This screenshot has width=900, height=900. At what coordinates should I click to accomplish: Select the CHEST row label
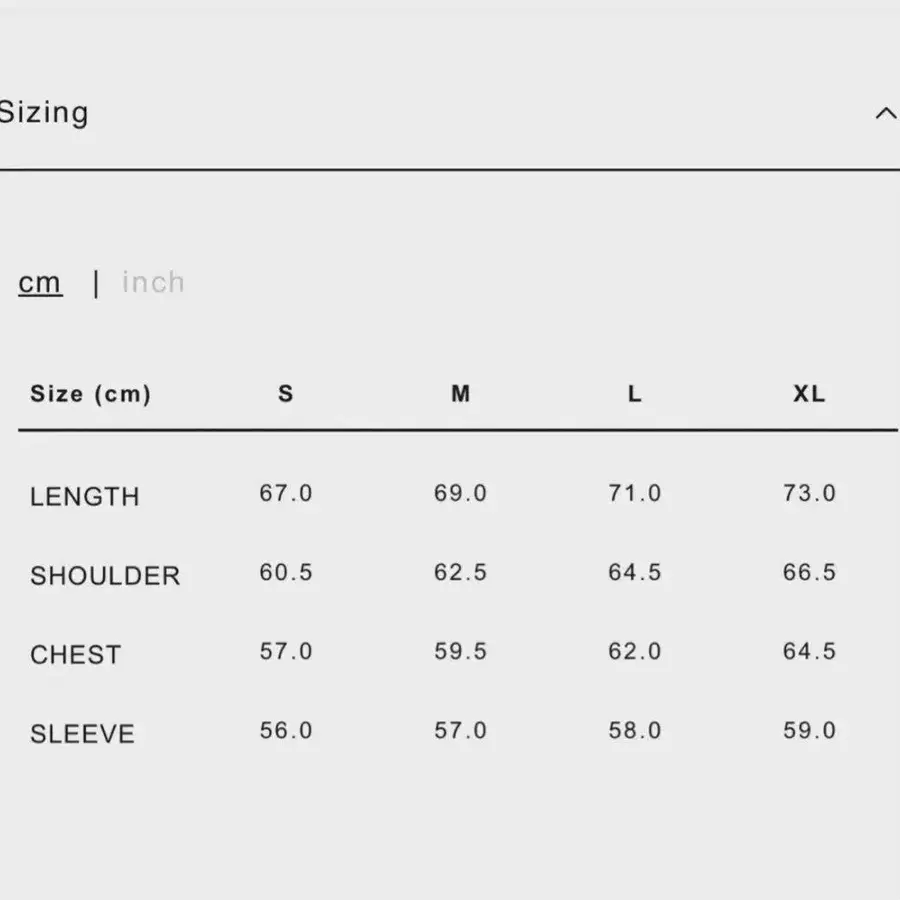(x=75, y=655)
